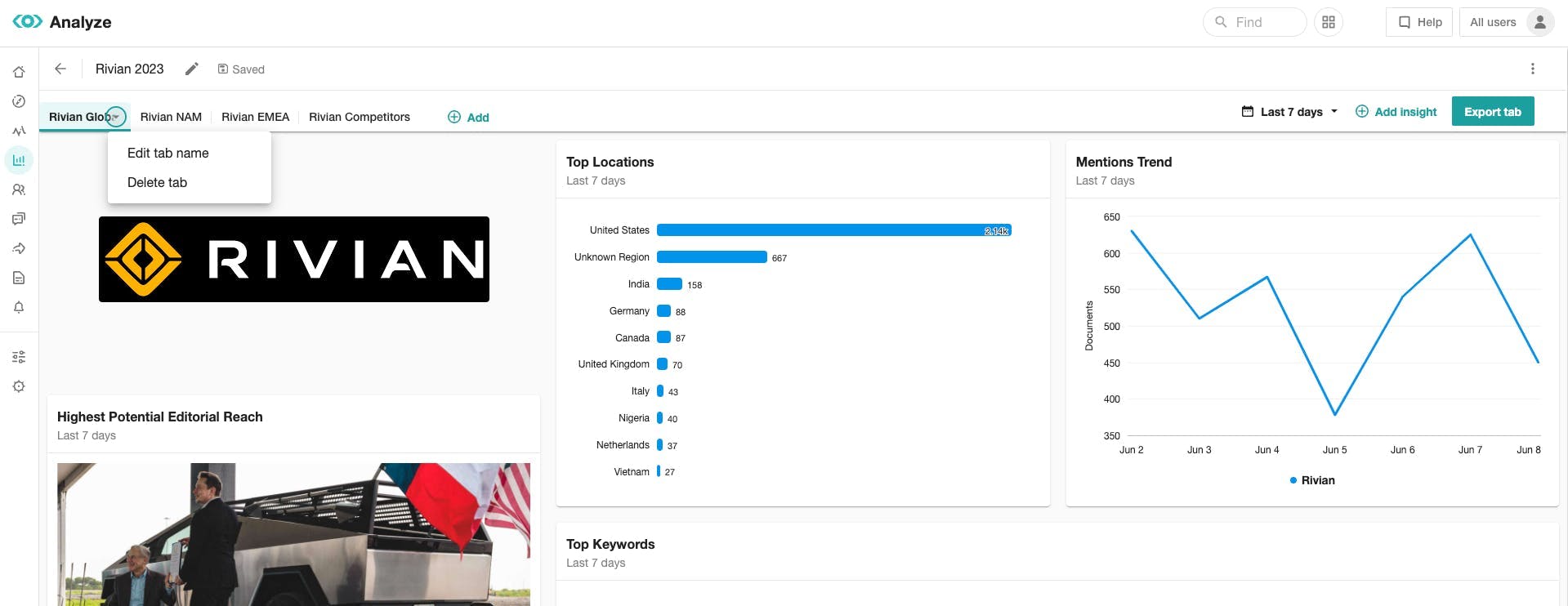
Task: Click the Jun 5 axis label
Action: [x=1335, y=450]
